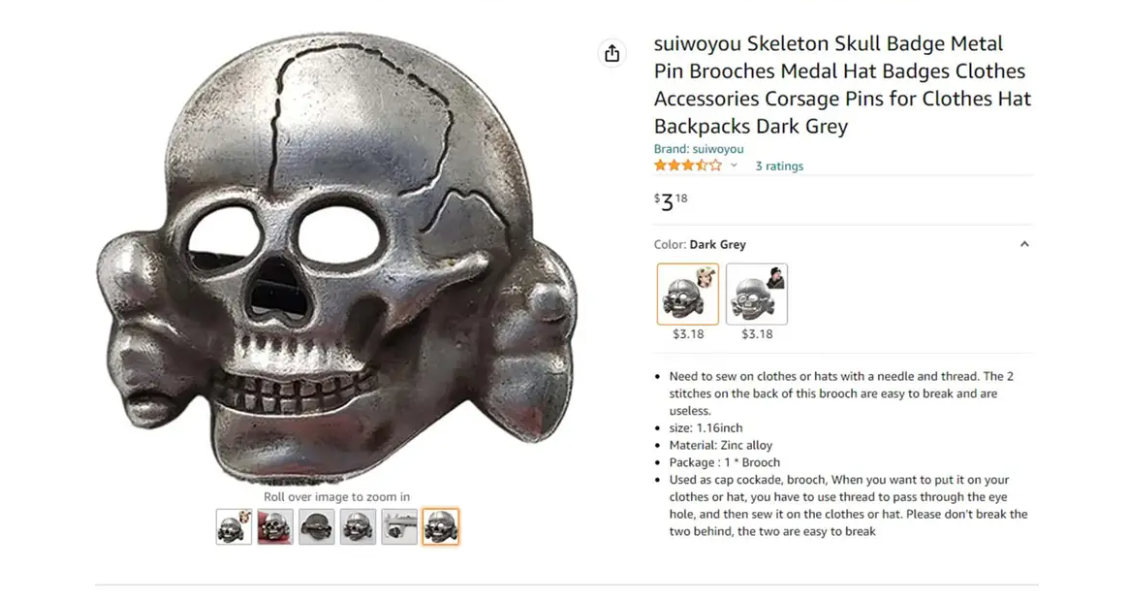
Task: Click the $3.18 price under second swatch
Action: pyautogui.click(x=757, y=334)
